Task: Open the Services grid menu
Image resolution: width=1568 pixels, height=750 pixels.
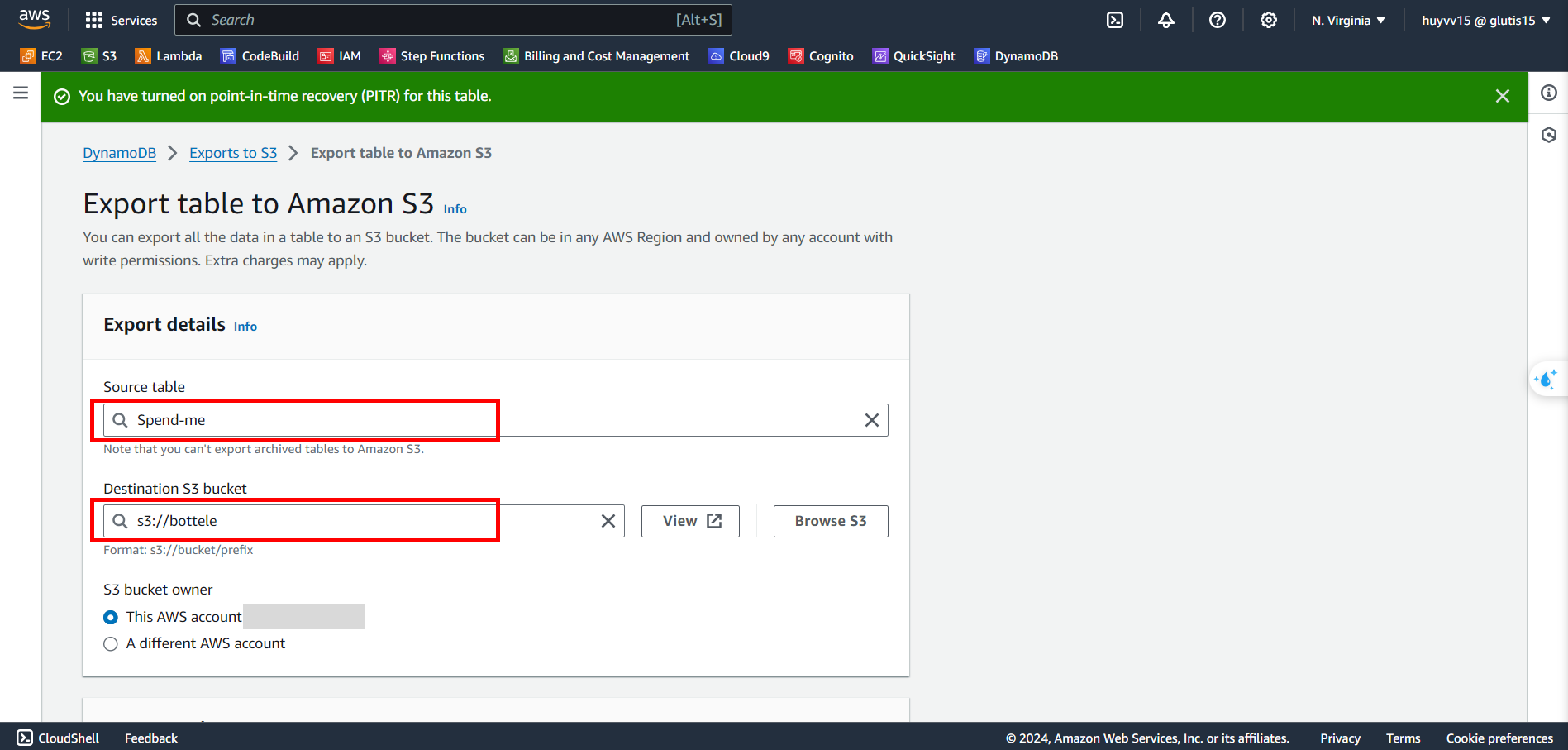Action: [121, 20]
